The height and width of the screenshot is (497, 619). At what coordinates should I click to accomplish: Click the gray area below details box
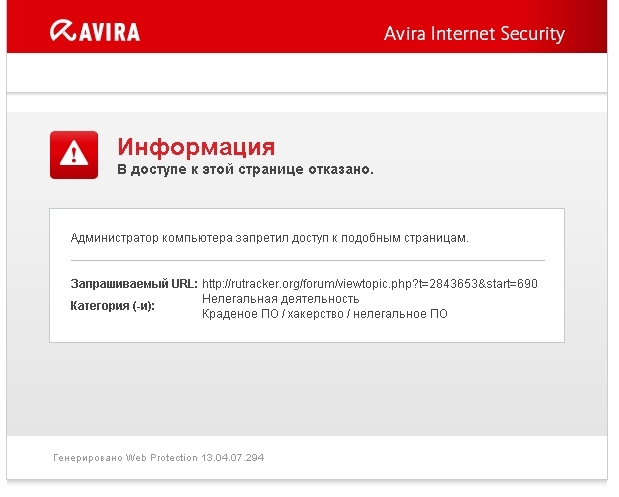click(x=307, y=389)
